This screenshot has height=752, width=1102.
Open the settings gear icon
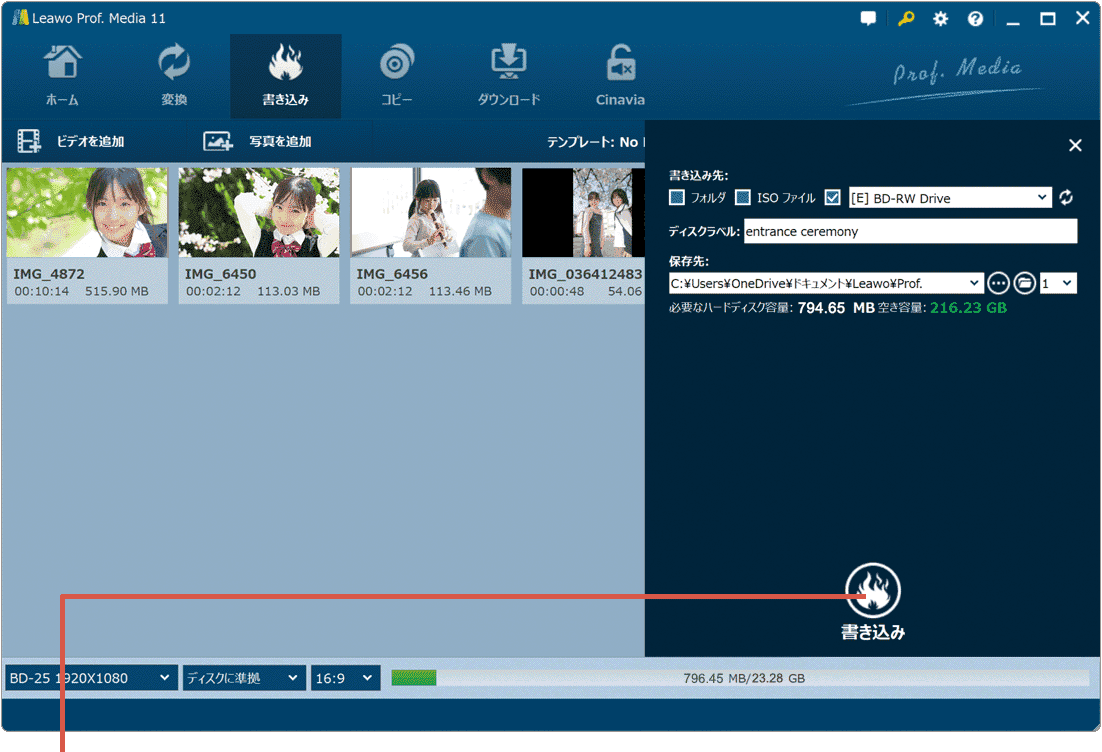940,19
